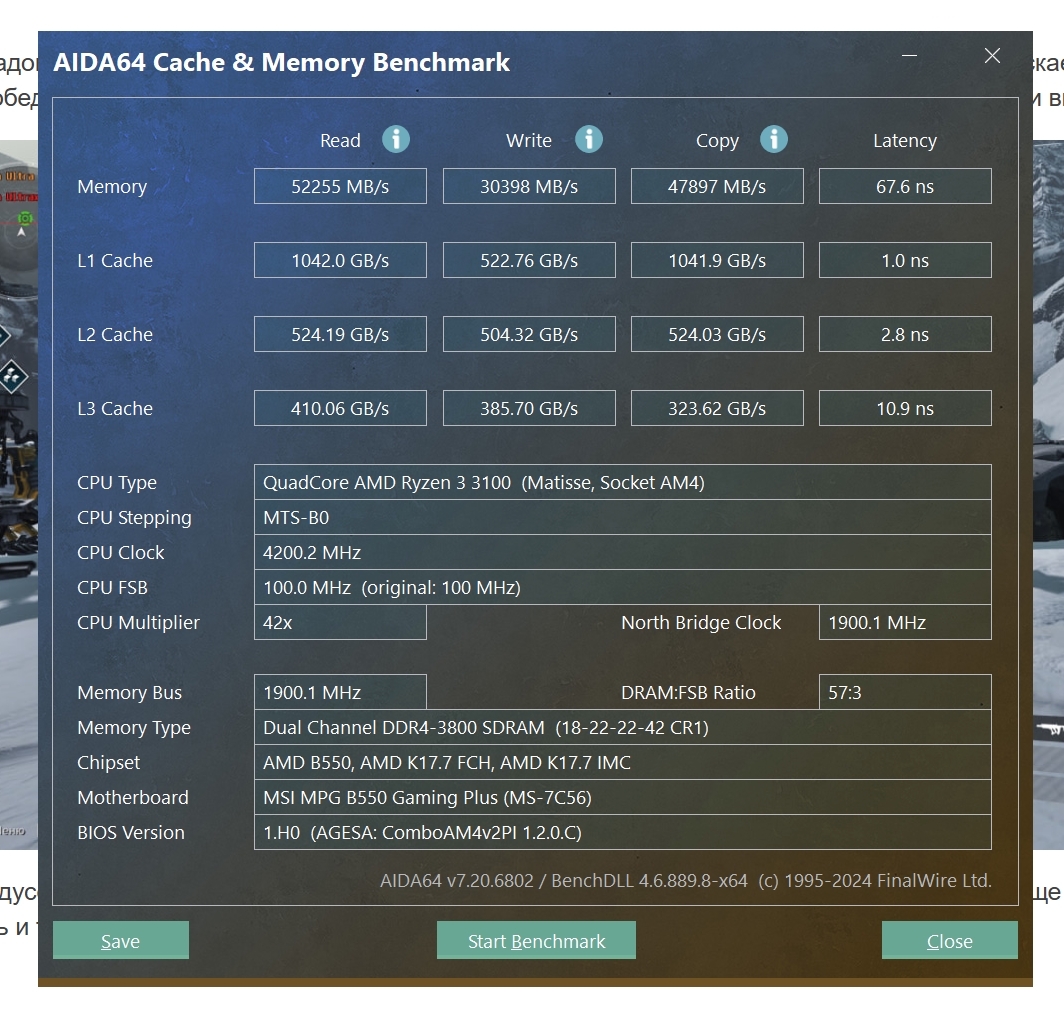This screenshot has height=1009, width=1064.
Task: Click the Memory Type Dual Channel DDR4-3800 field
Action: [x=623, y=727]
